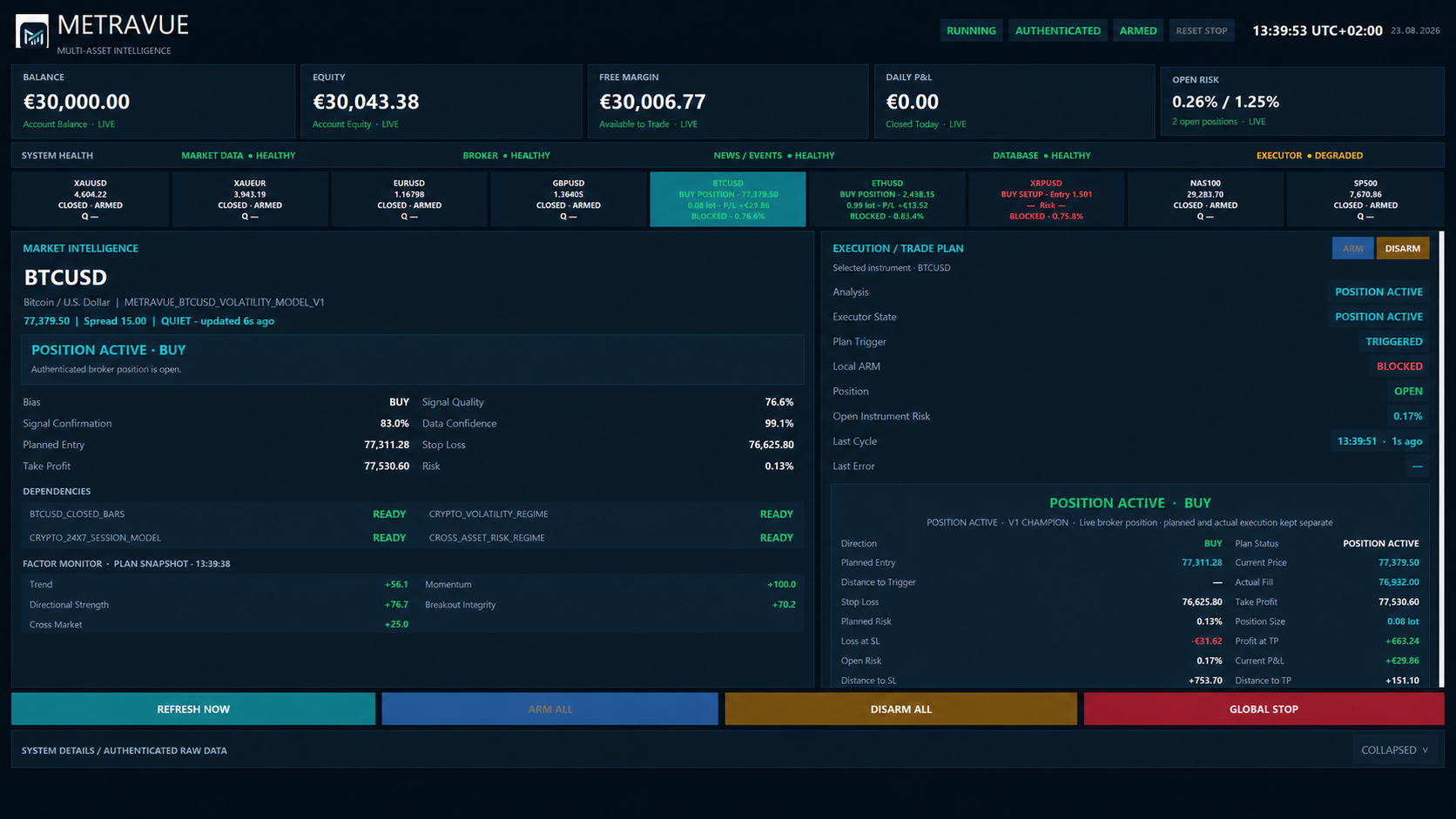Select the ETHUSD instrument tile

[x=887, y=199]
